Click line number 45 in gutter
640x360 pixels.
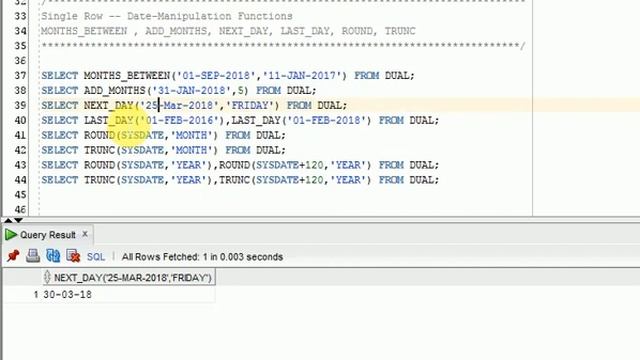tap(20, 195)
